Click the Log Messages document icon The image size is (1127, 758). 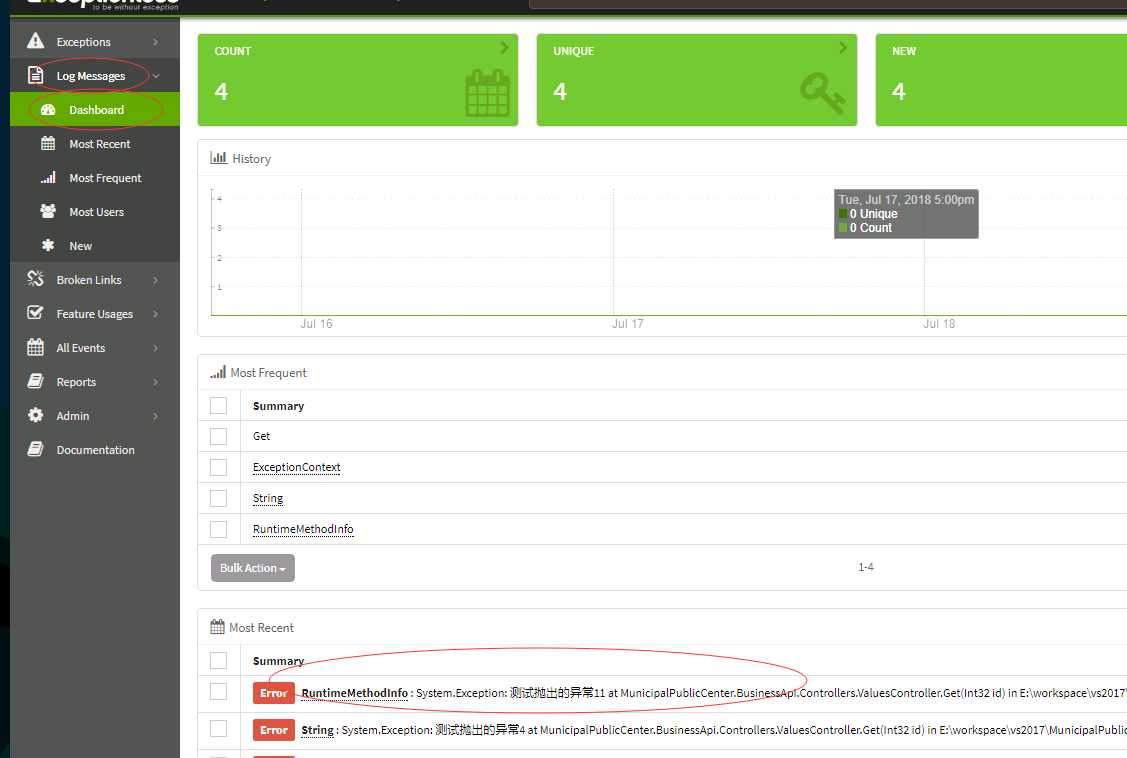pos(35,75)
